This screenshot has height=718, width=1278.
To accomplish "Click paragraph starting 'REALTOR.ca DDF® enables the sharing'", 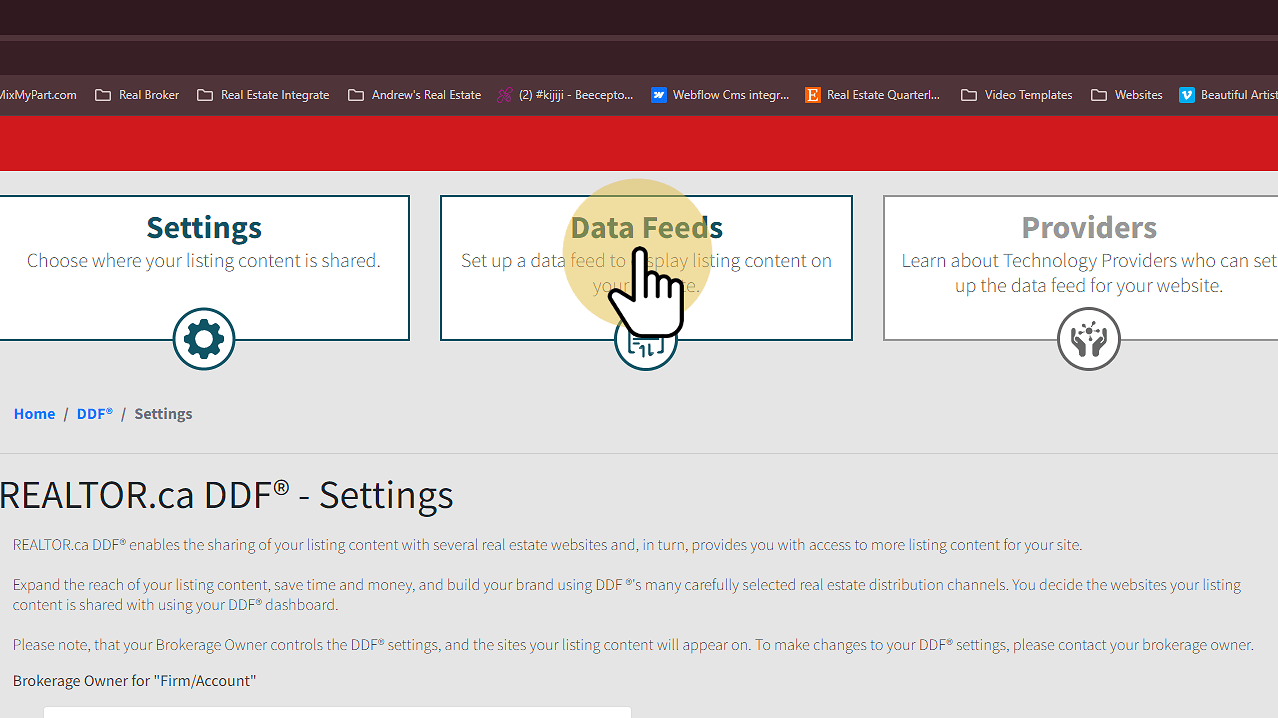I will coord(547,545).
